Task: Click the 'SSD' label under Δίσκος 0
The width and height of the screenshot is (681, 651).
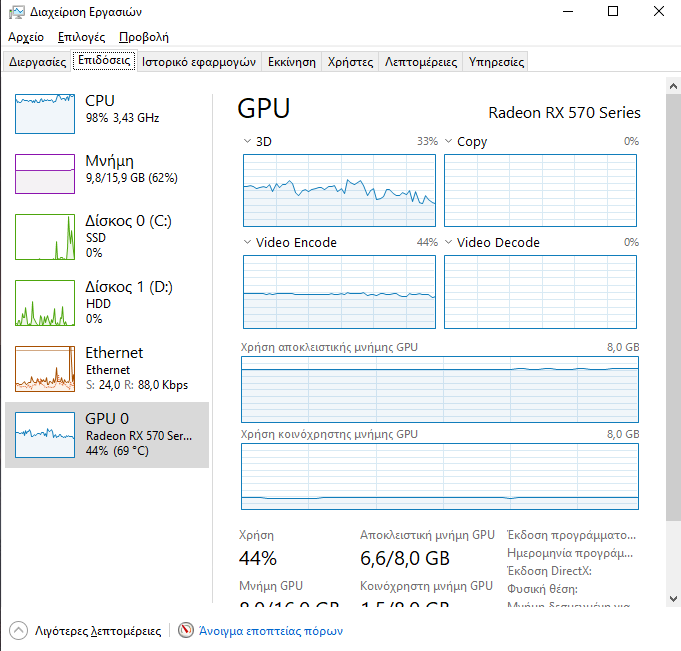Action: point(96,238)
